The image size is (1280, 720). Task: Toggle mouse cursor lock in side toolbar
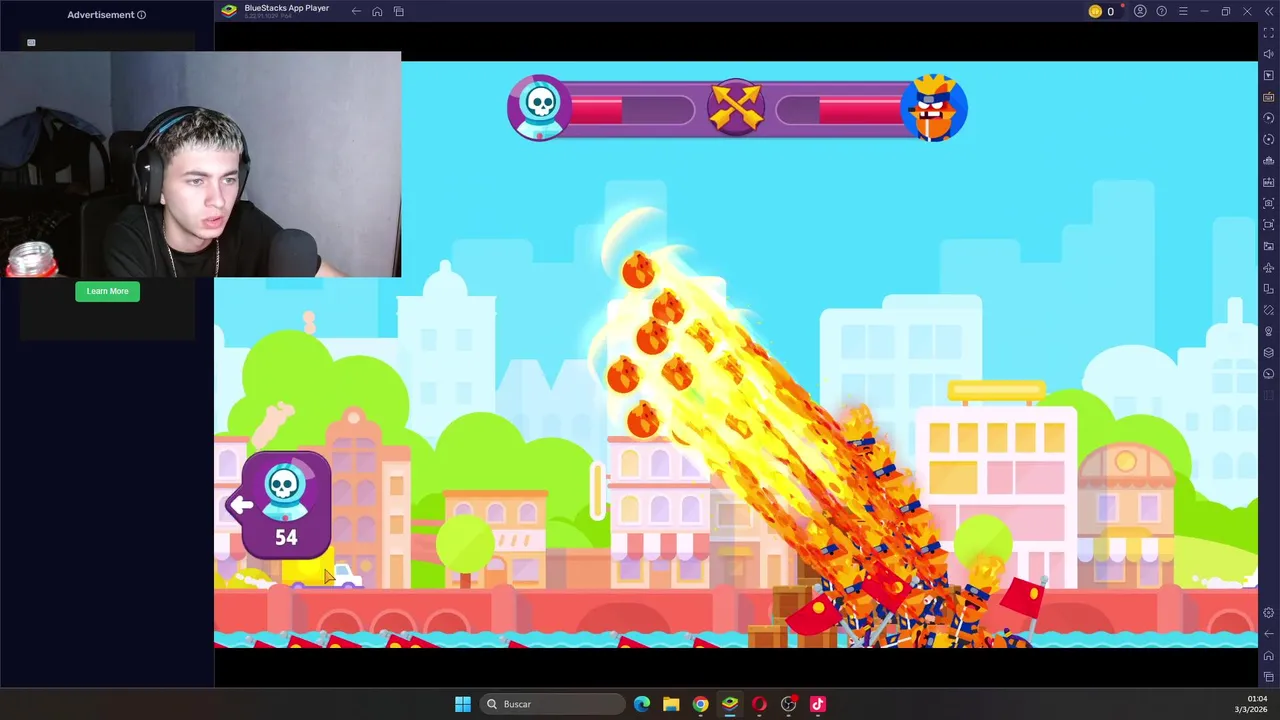pyautogui.click(x=1269, y=75)
